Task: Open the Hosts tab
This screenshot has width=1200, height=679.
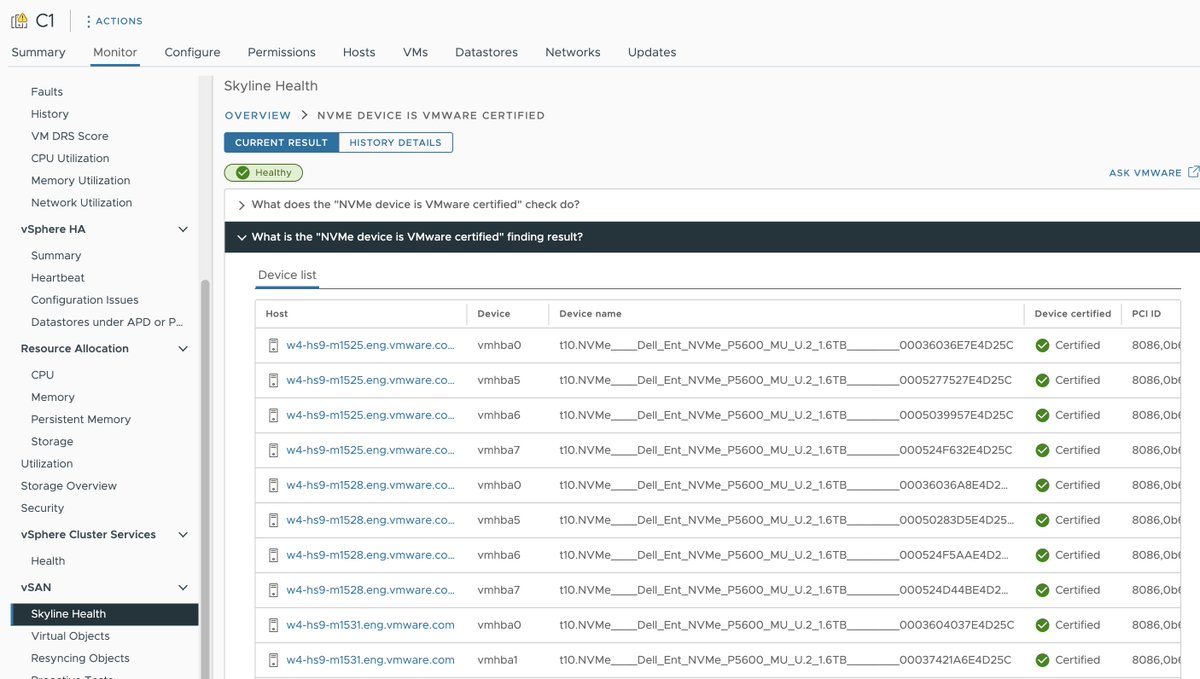Action: [x=359, y=52]
